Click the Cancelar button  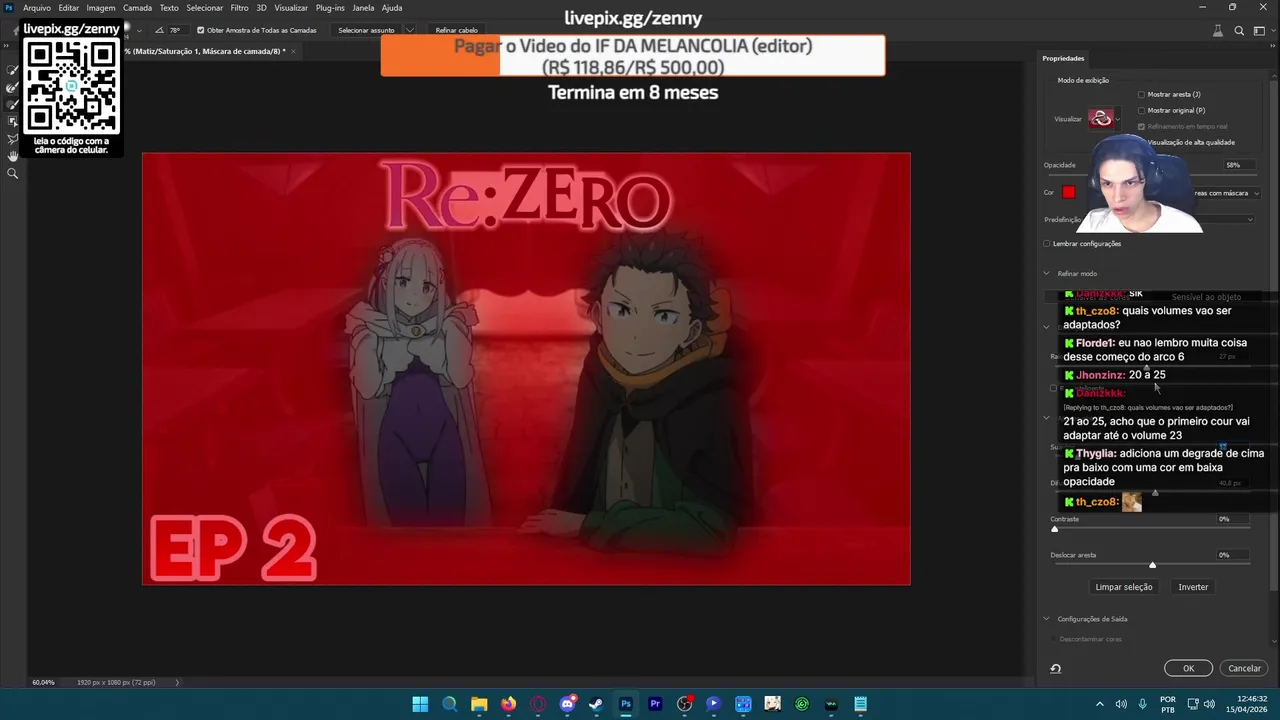point(1244,668)
